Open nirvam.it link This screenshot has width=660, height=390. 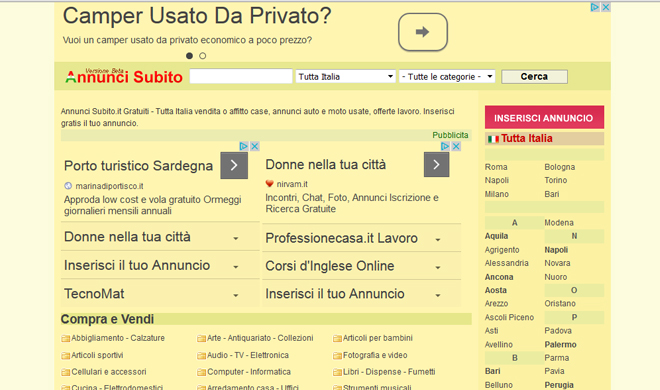pos(292,184)
